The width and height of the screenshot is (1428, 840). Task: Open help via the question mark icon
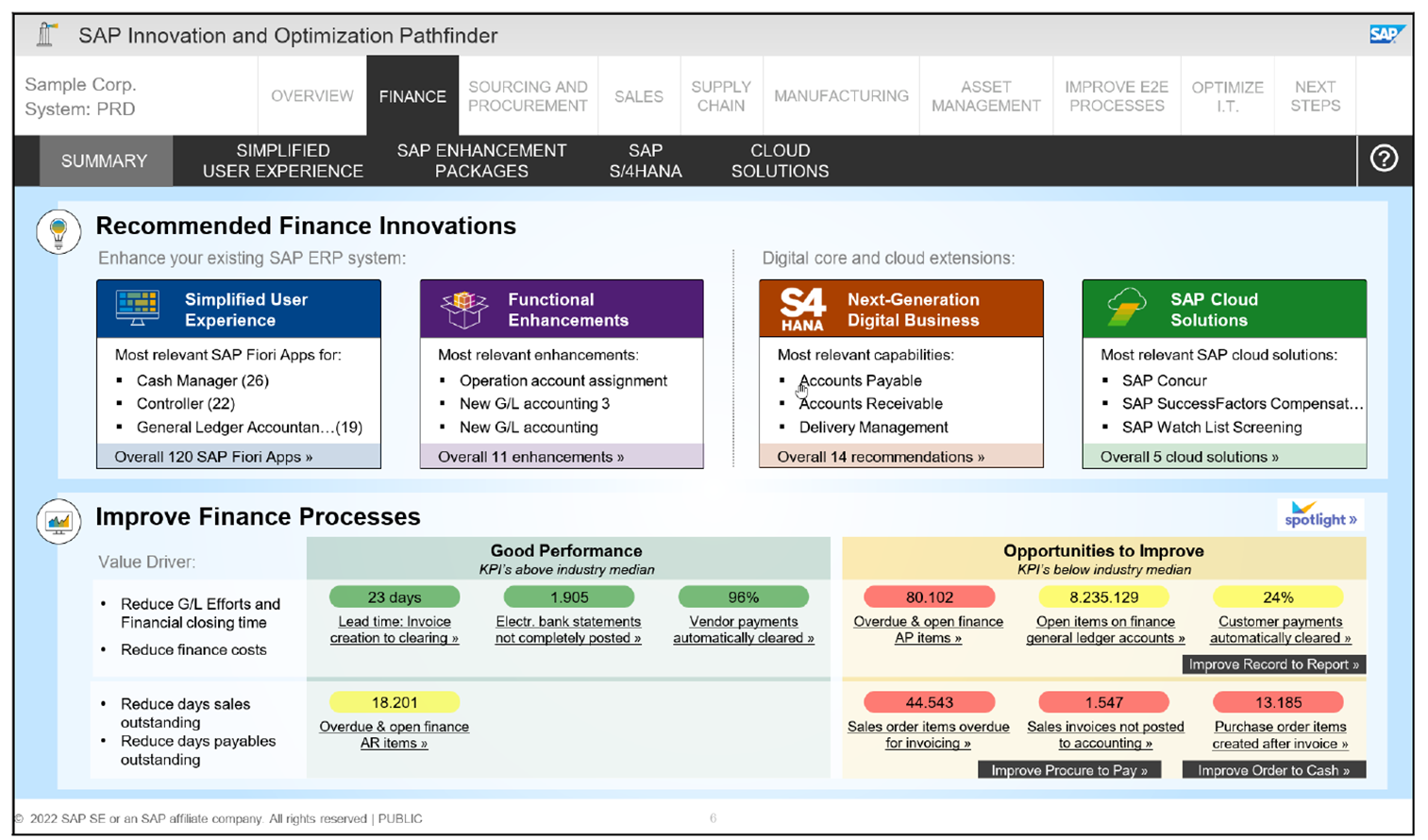(1384, 160)
